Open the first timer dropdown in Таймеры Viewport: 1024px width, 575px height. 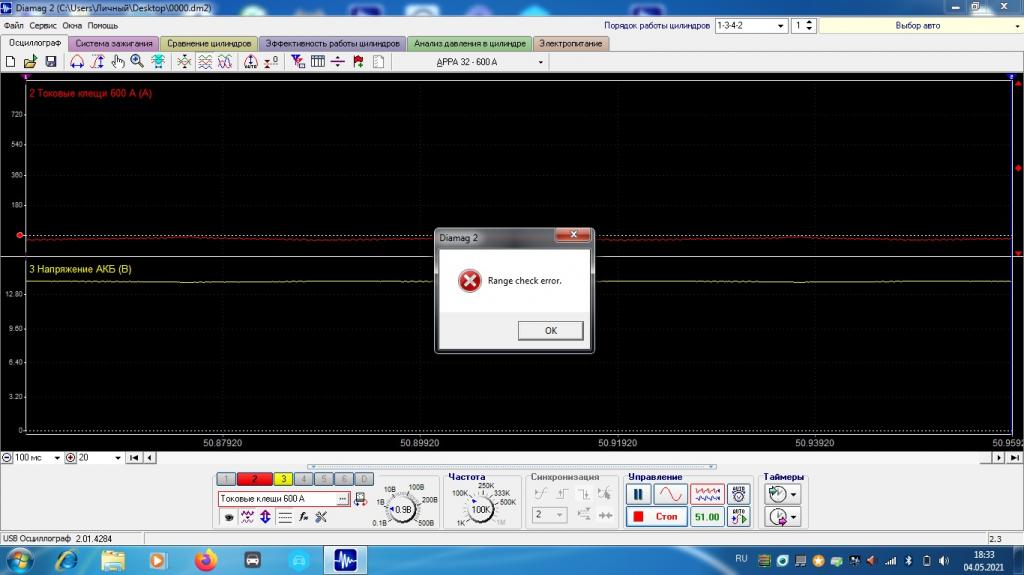click(x=793, y=495)
